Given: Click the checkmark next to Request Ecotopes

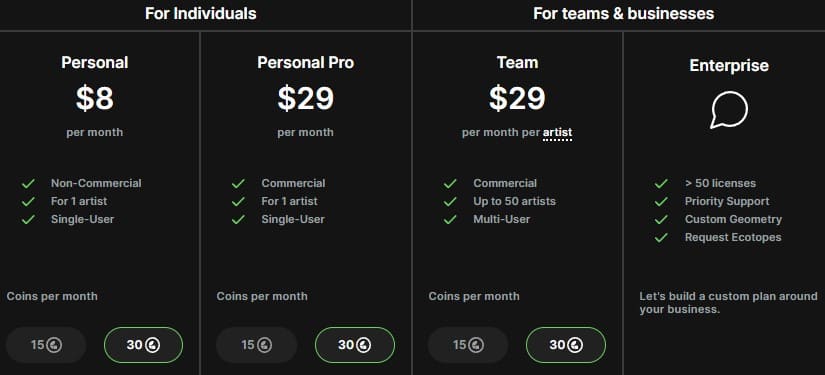Looking at the screenshot, I should tap(661, 237).
